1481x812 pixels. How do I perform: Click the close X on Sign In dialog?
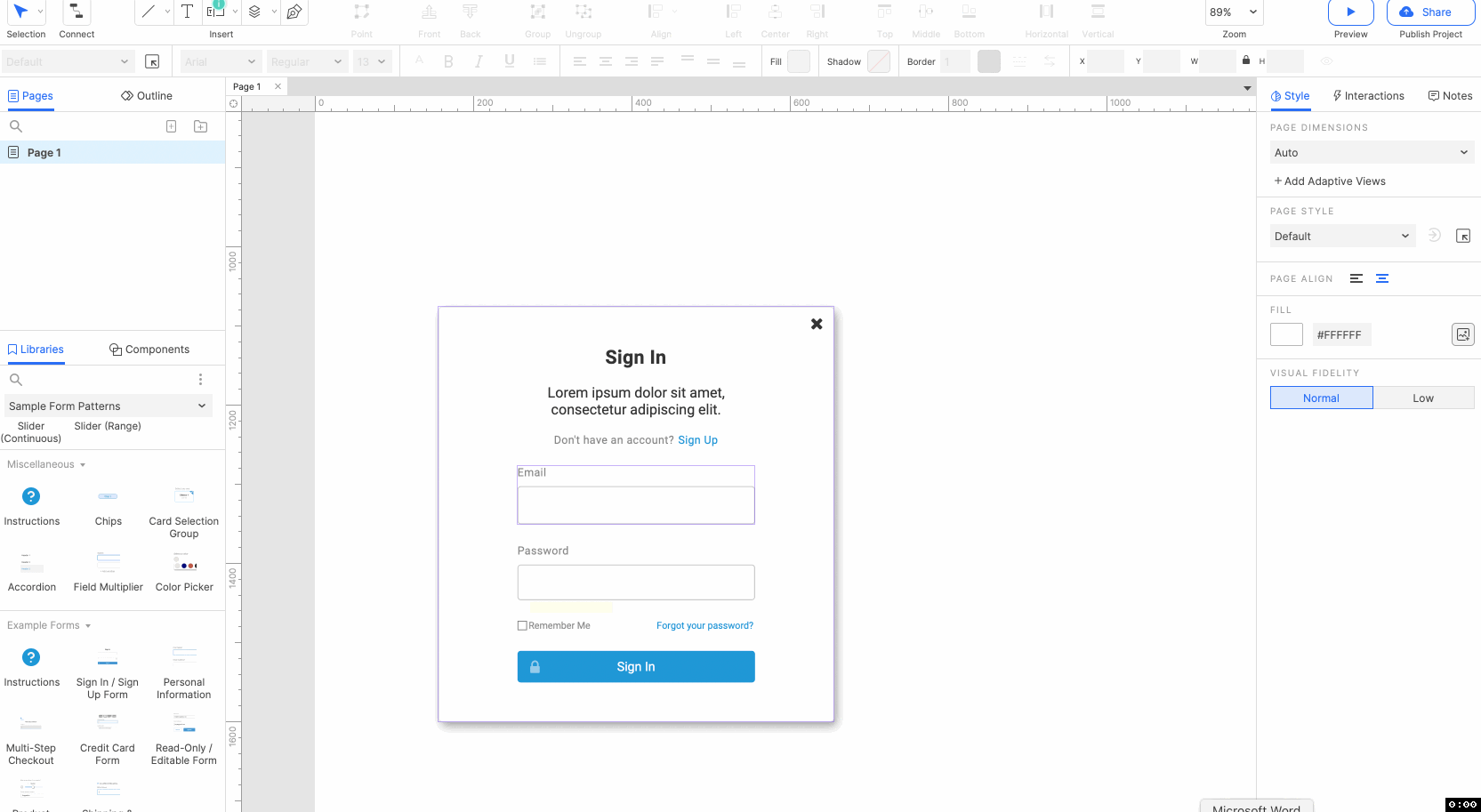click(x=817, y=324)
